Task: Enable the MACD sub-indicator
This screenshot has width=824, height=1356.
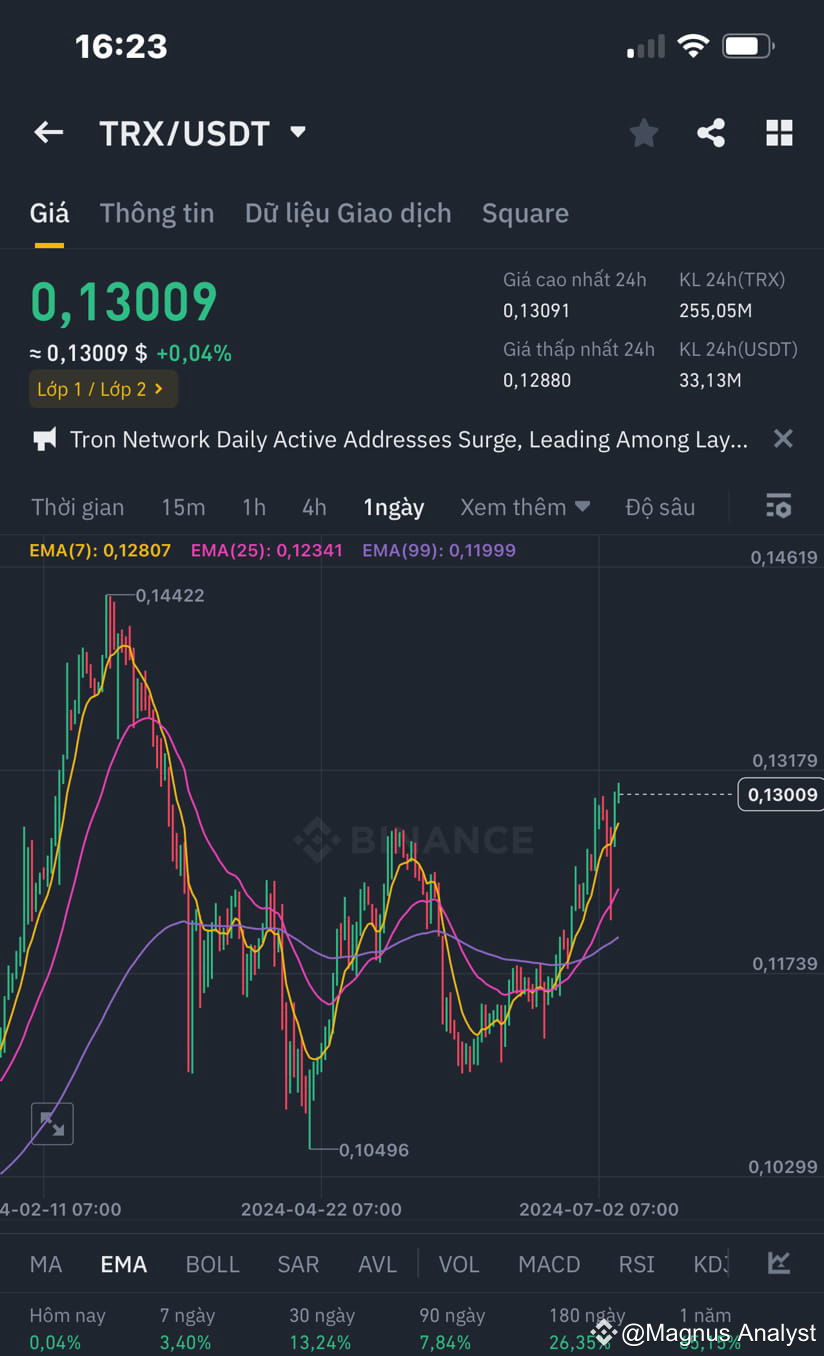Action: coord(549,1264)
